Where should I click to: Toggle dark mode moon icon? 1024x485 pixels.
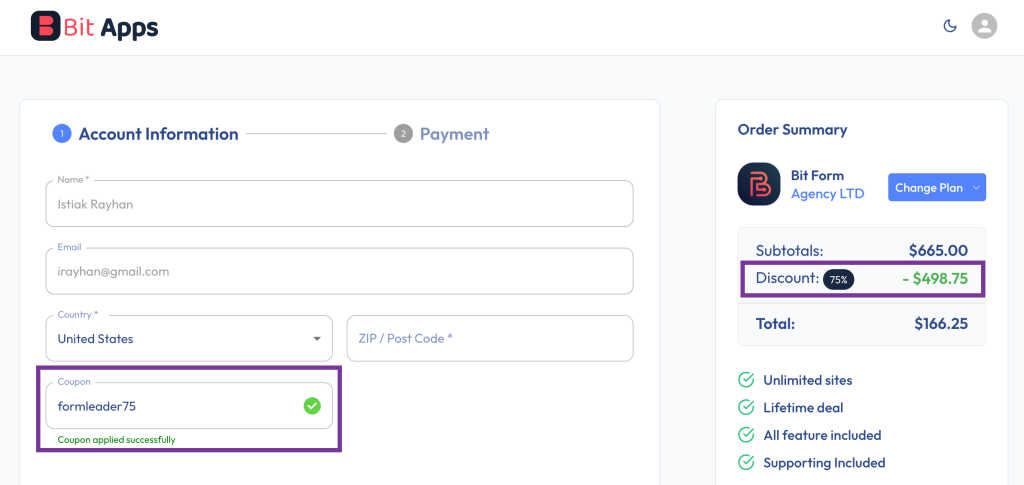pyautogui.click(x=950, y=26)
